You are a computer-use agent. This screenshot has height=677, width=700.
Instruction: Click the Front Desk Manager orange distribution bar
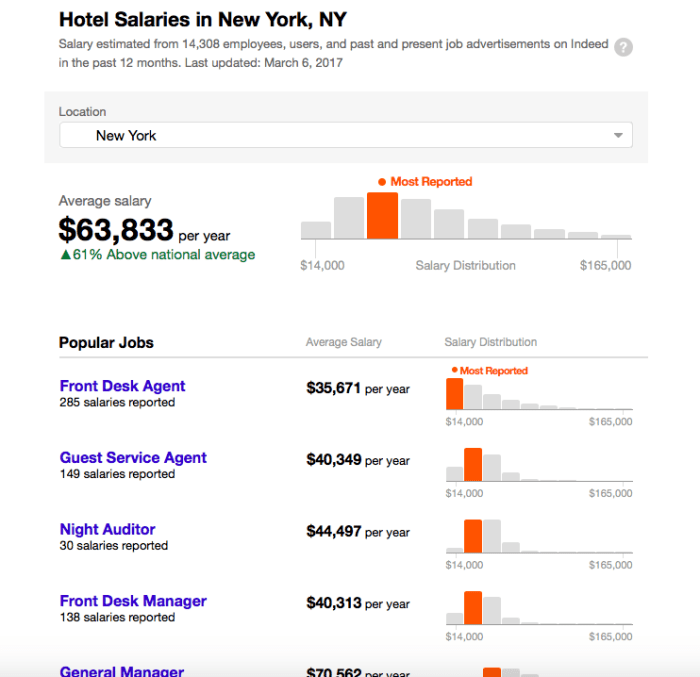(x=473, y=608)
